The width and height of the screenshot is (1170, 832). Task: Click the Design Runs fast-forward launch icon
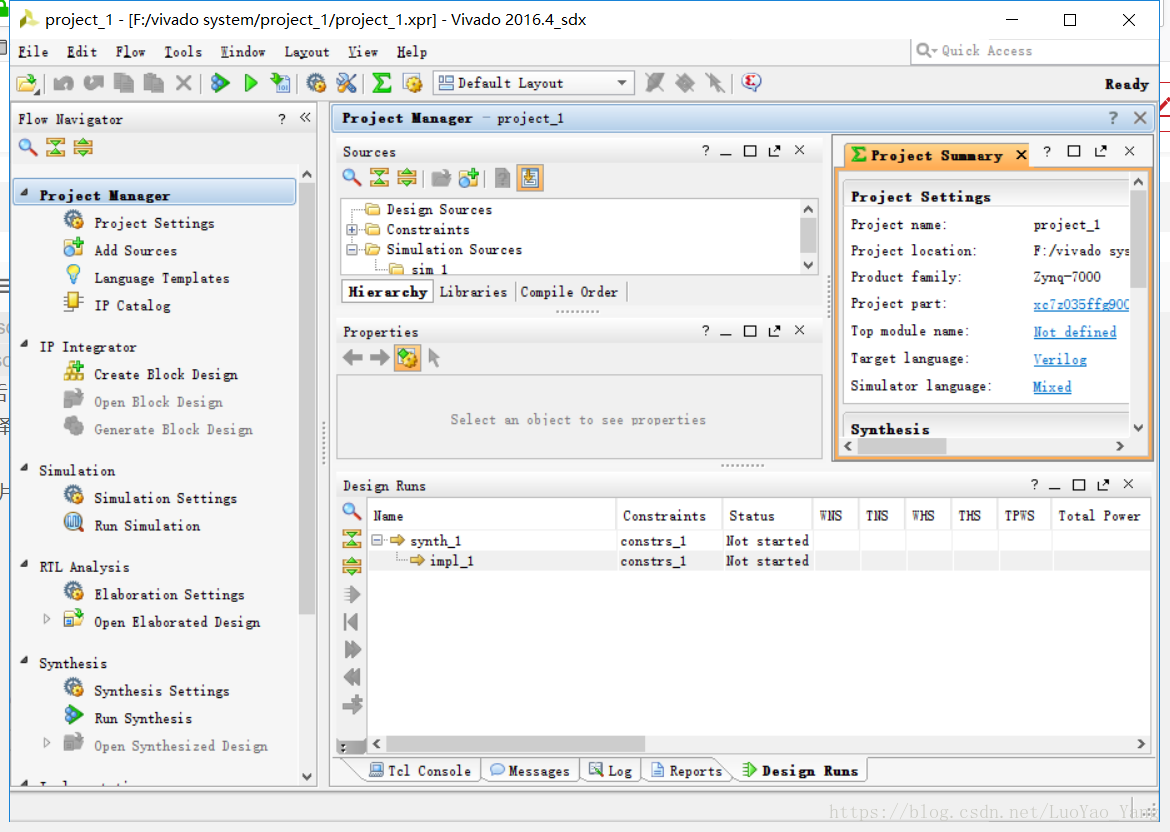click(351, 649)
